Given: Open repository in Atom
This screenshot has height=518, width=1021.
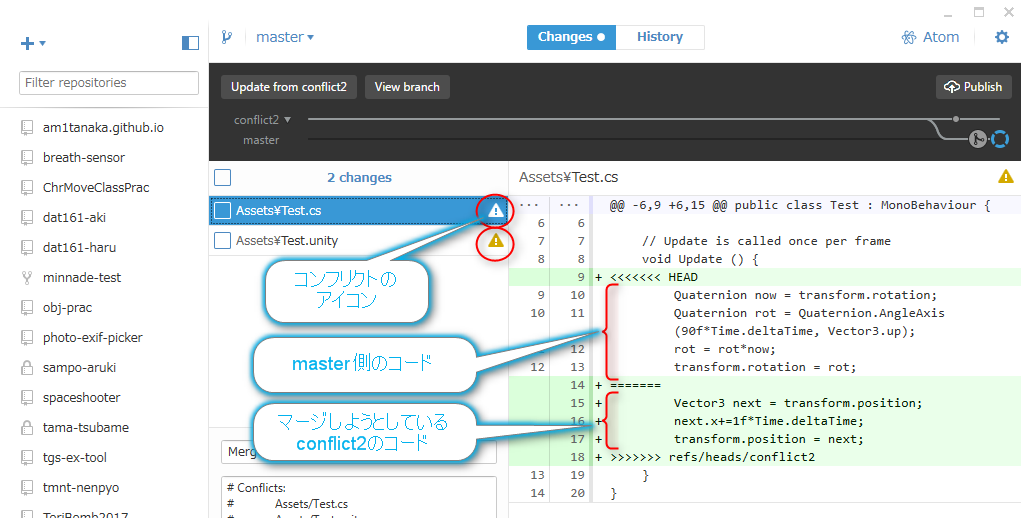Looking at the screenshot, I should [930, 37].
